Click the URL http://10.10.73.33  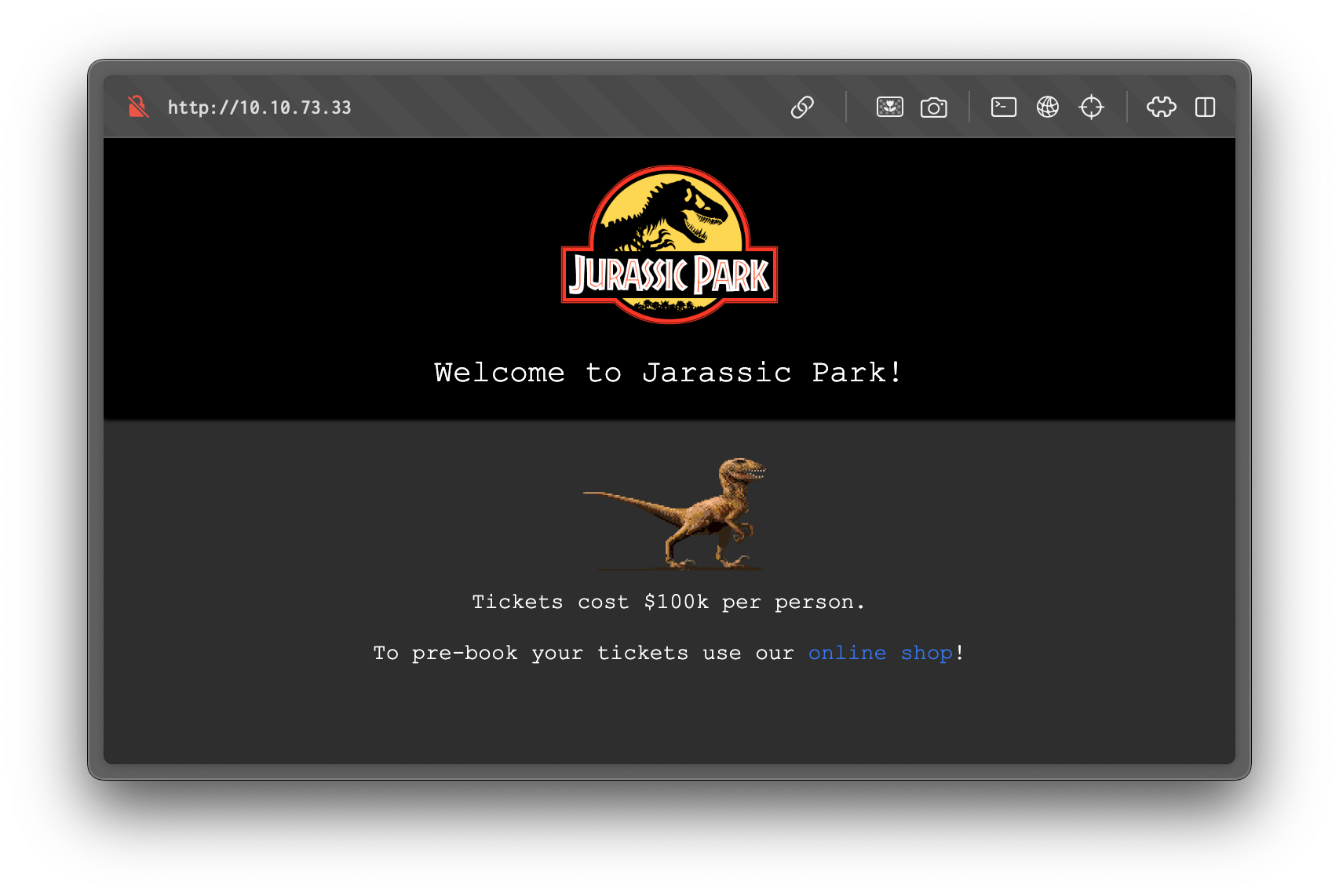coord(260,107)
